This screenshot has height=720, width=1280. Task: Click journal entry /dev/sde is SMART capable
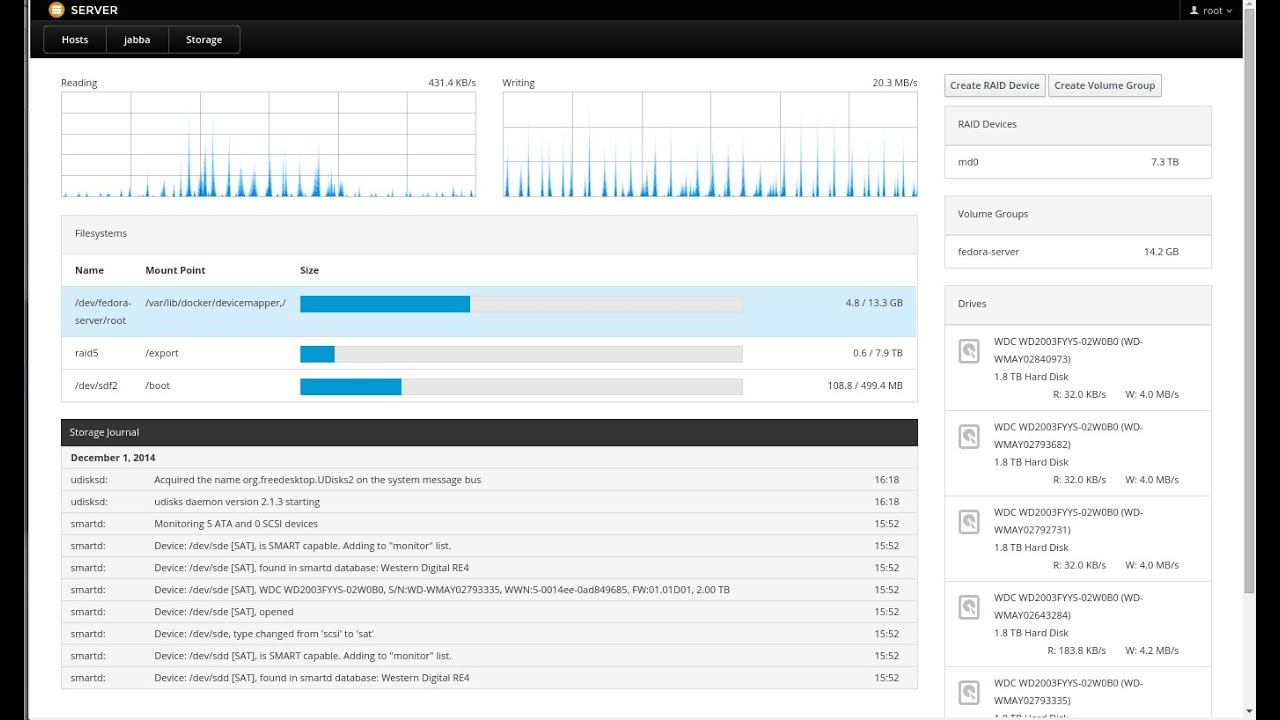(489, 546)
